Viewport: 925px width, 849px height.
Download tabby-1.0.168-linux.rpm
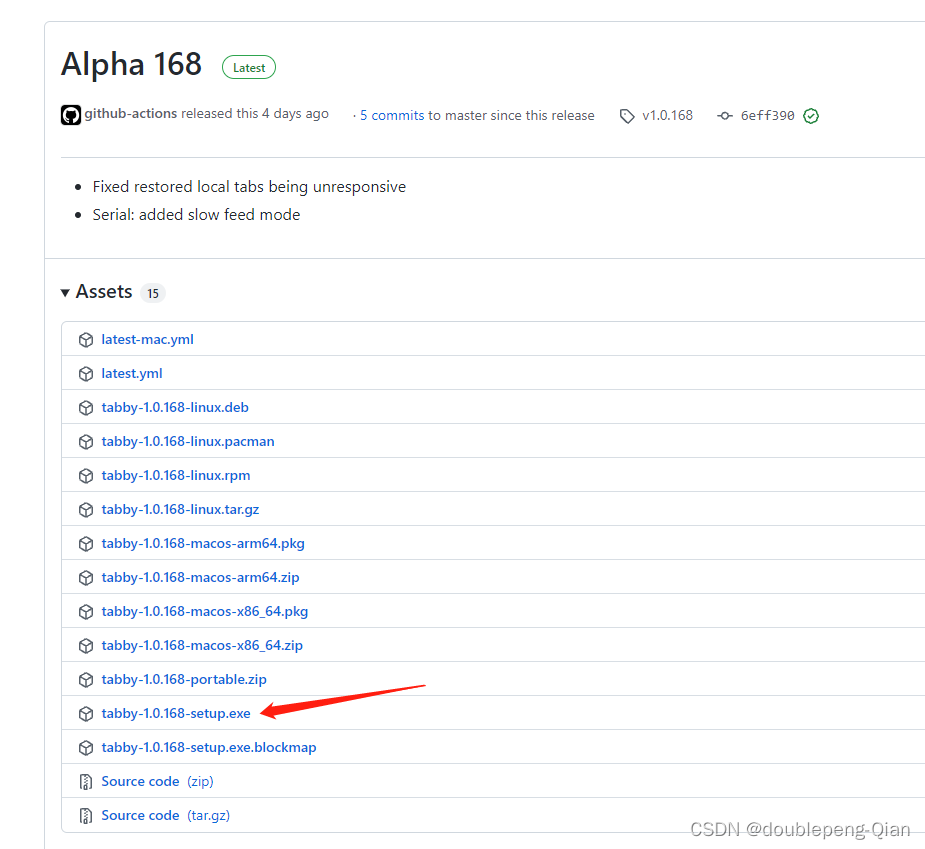[176, 476]
